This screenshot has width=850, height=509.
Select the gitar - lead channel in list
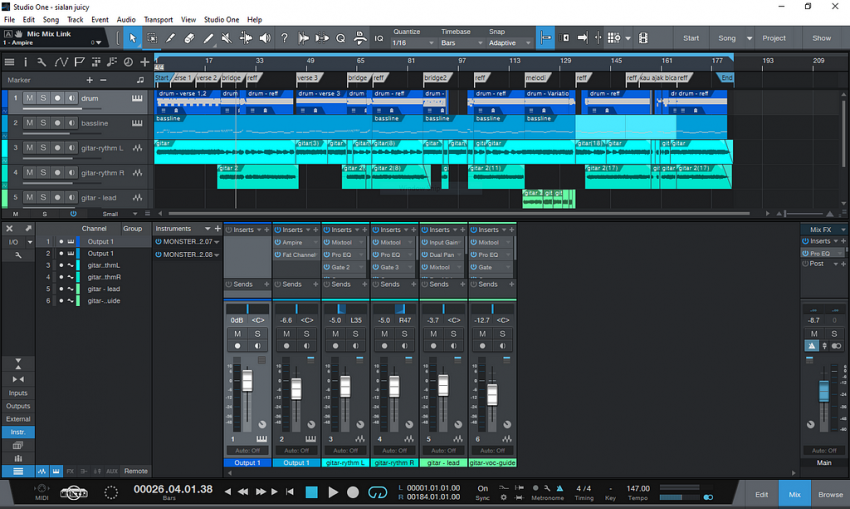tap(104, 289)
